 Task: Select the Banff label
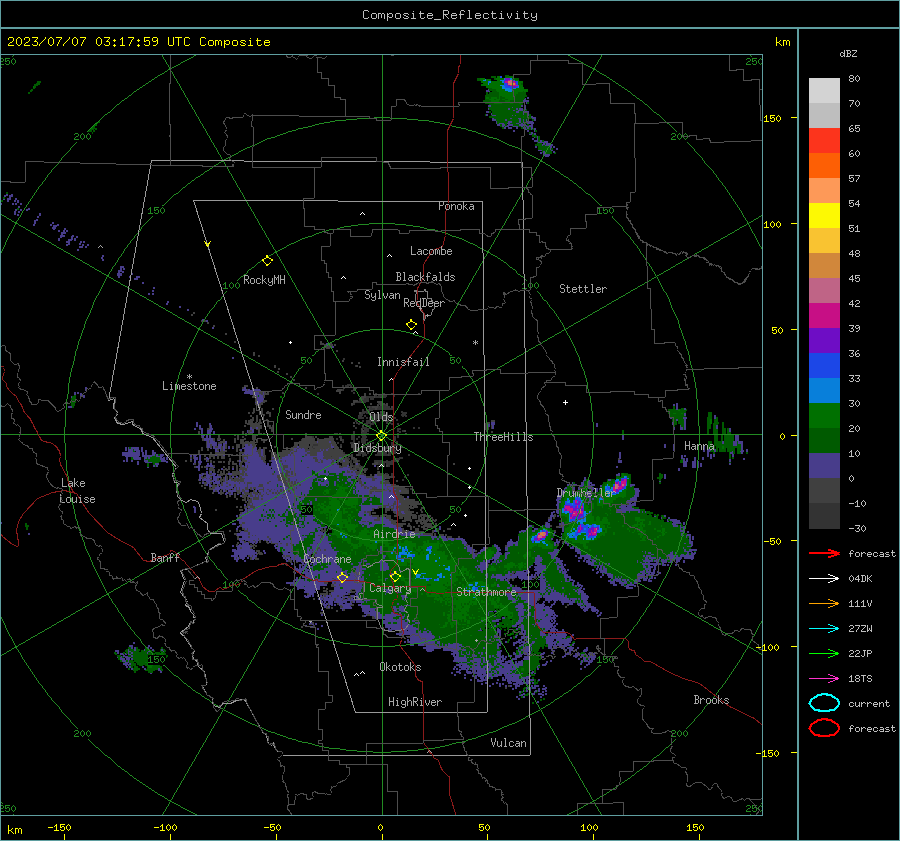(x=165, y=558)
